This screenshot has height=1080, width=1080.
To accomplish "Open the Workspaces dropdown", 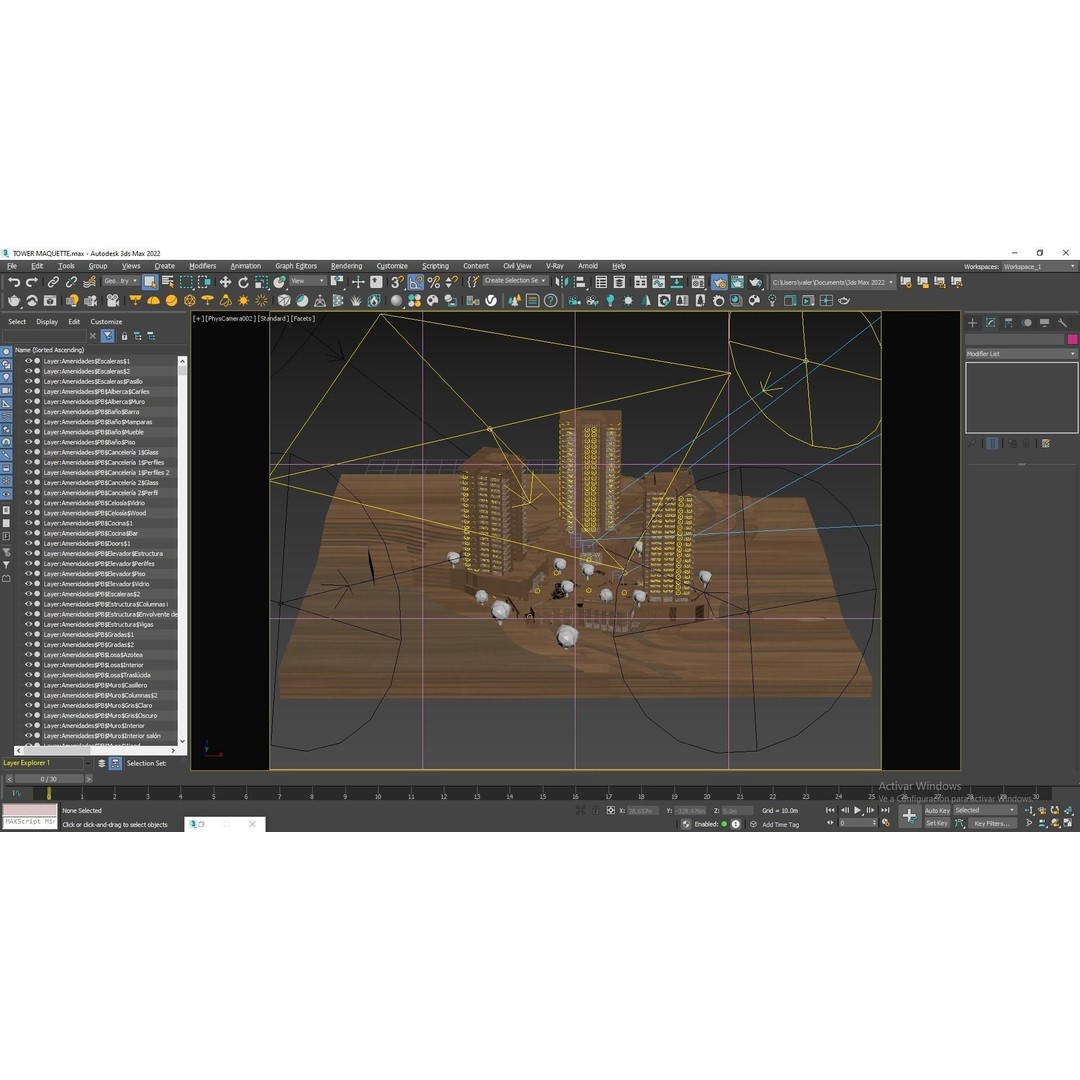I will (1039, 267).
